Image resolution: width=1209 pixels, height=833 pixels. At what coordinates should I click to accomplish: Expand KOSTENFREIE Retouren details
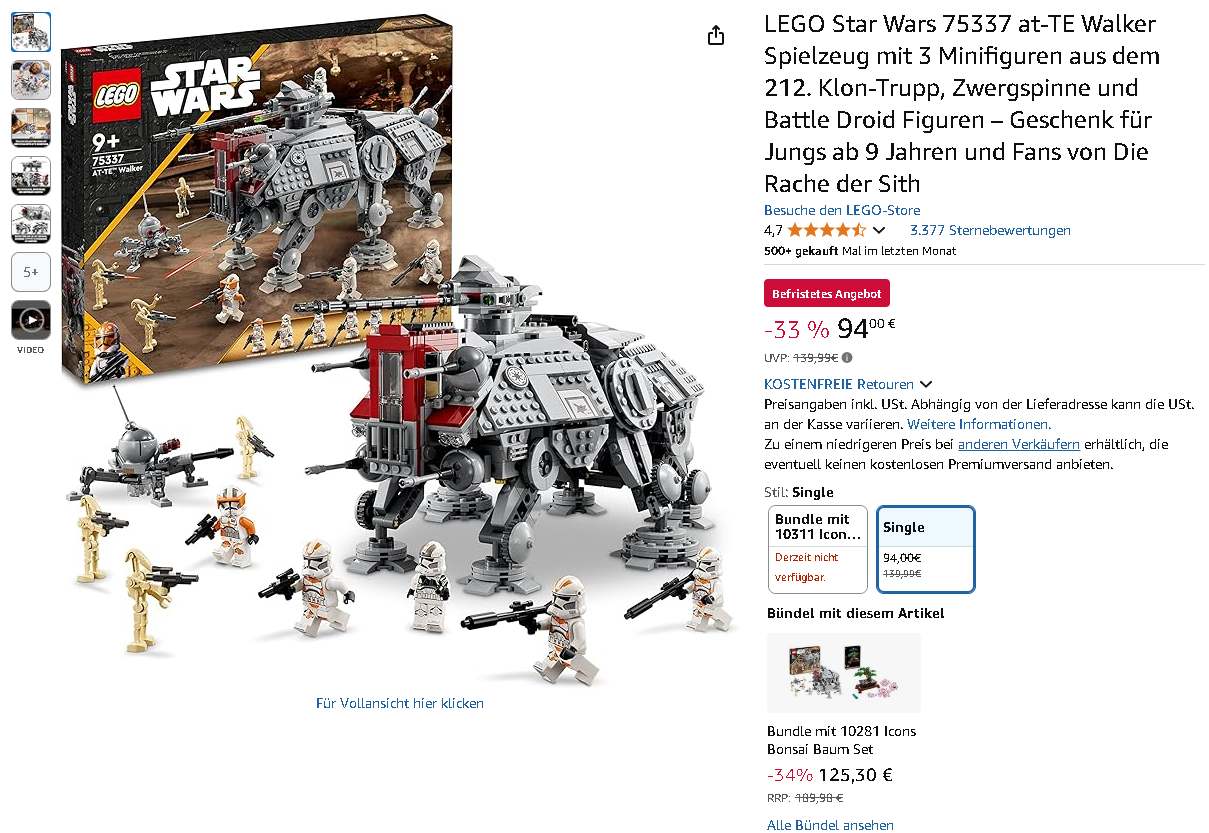point(848,384)
